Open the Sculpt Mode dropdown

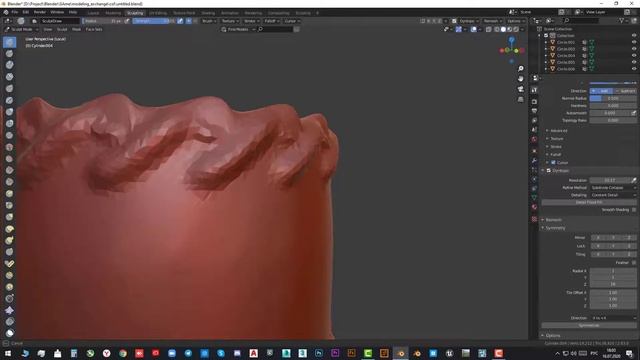tap(22, 29)
